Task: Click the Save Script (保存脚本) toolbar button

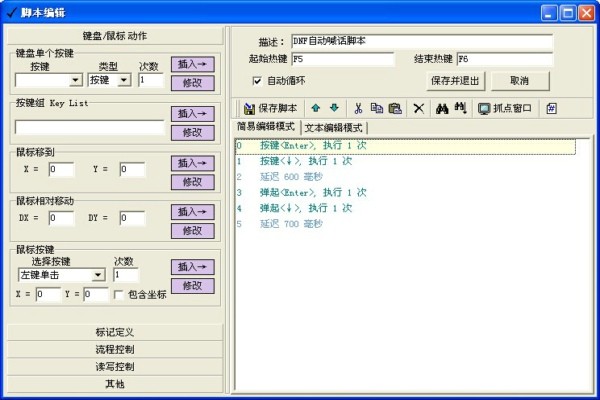Action: (271, 109)
